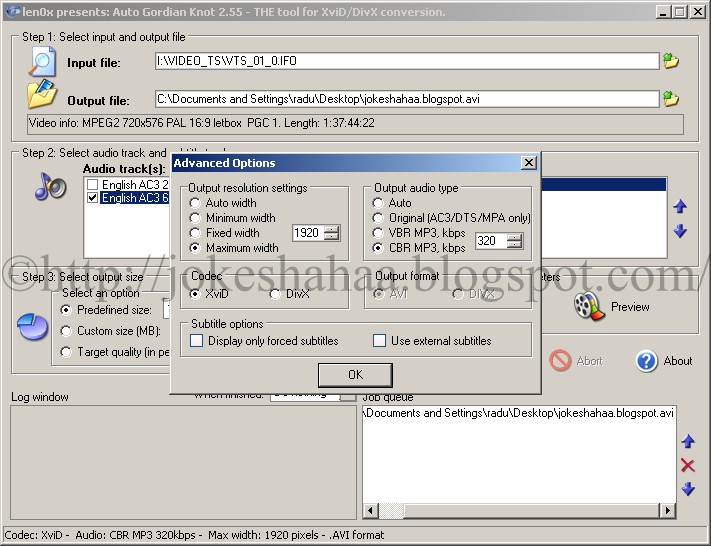Select Target quality option
Image resolution: width=711 pixels, height=546 pixels.
(66, 351)
